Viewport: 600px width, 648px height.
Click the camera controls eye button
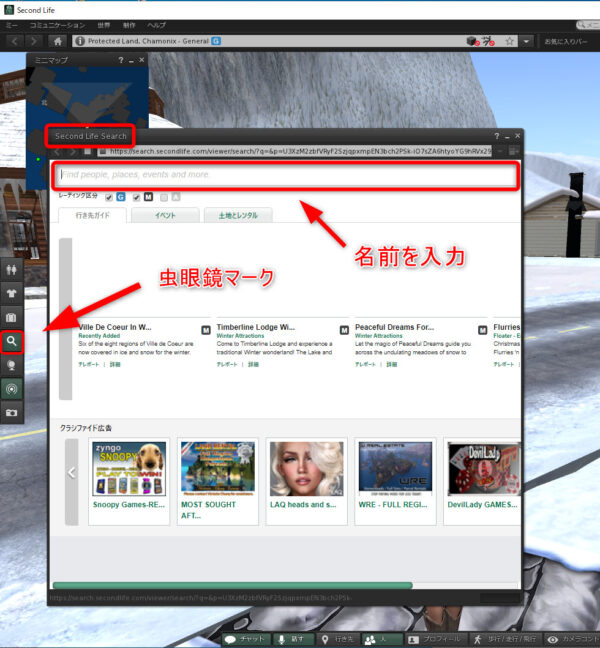click(572, 639)
